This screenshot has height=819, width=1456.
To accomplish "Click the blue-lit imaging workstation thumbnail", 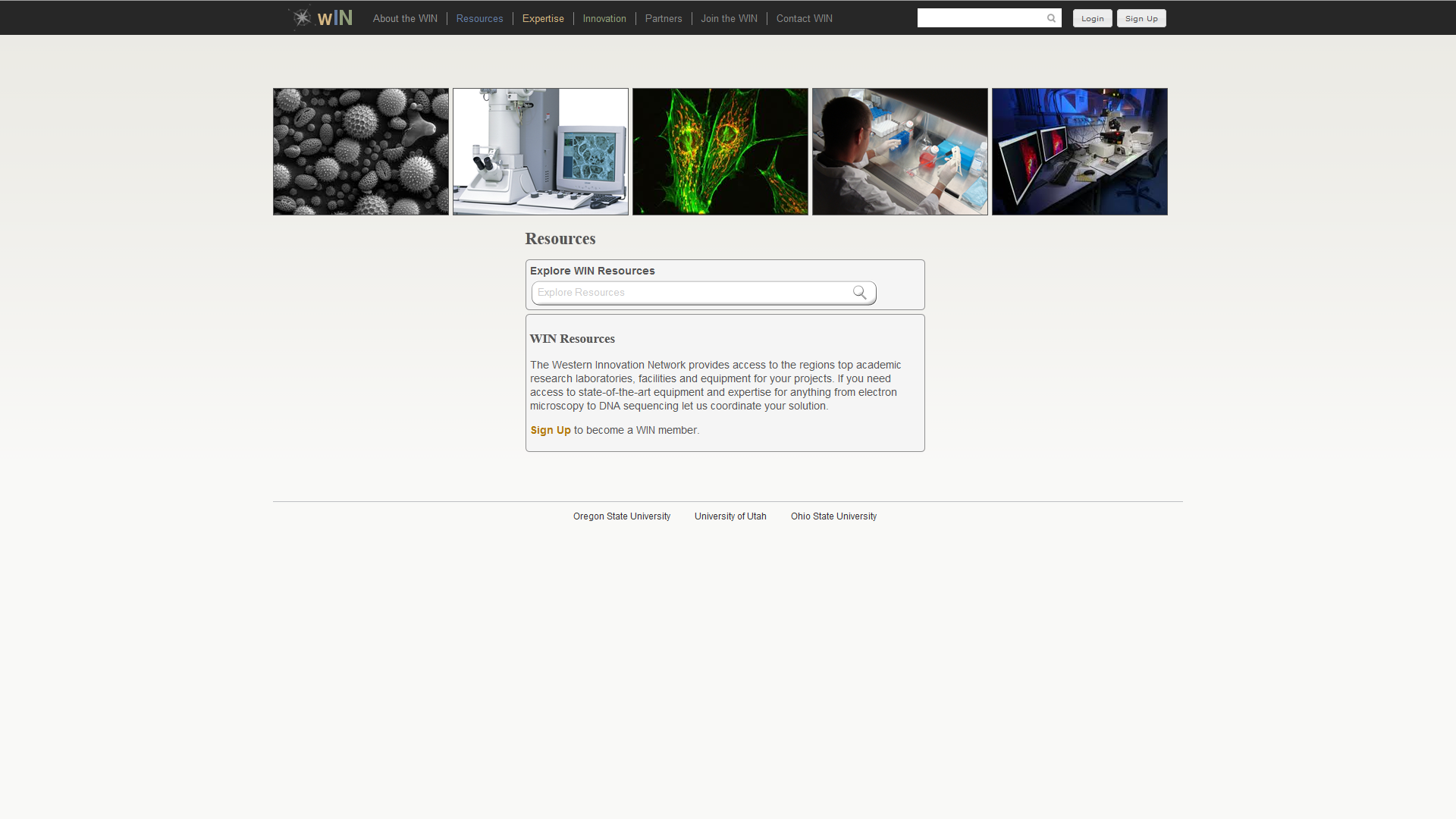I will click(x=1080, y=152).
